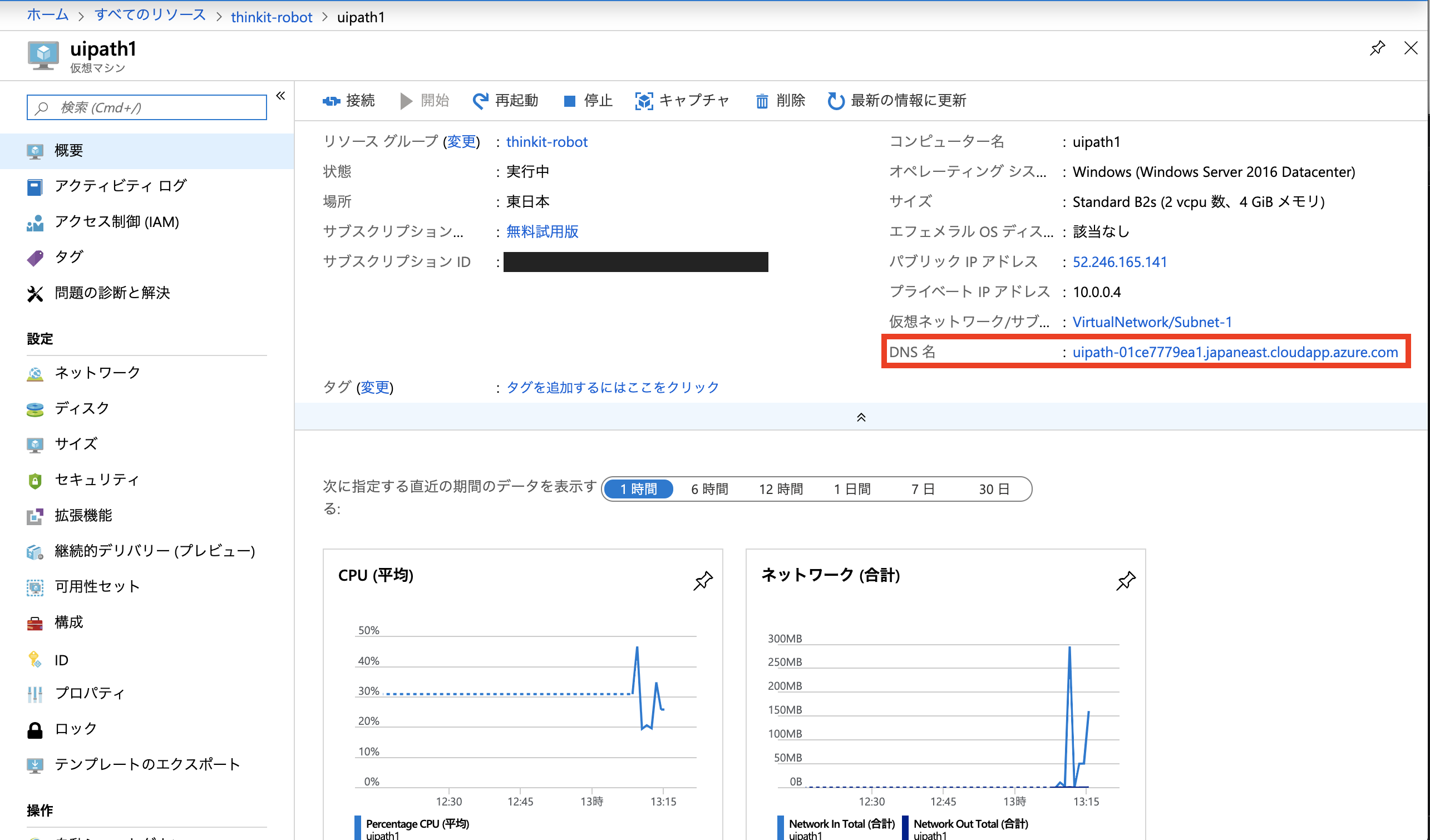
Task: Pin the CPU (平均) chart to dashboard
Action: (x=703, y=580)
